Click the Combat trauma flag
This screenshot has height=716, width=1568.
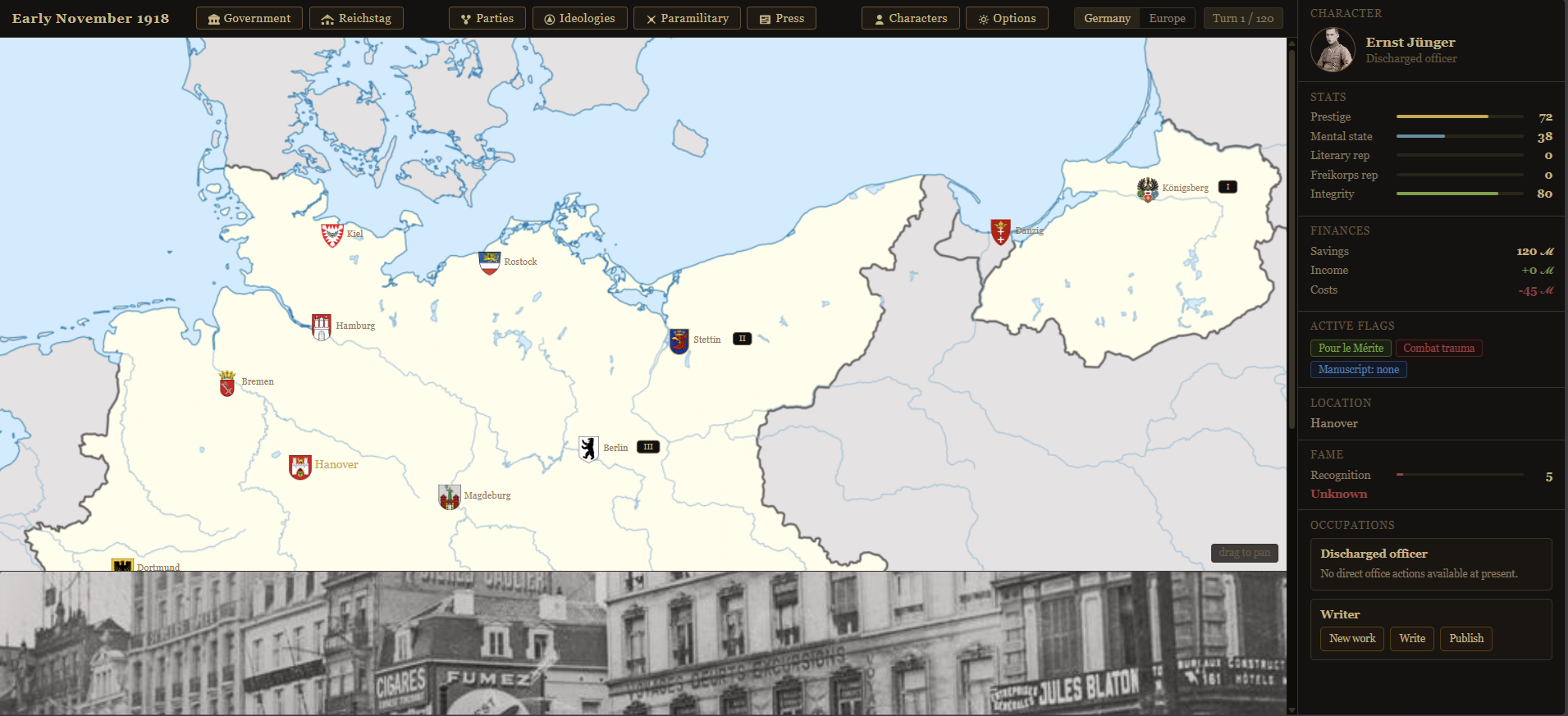(1439, 349)
